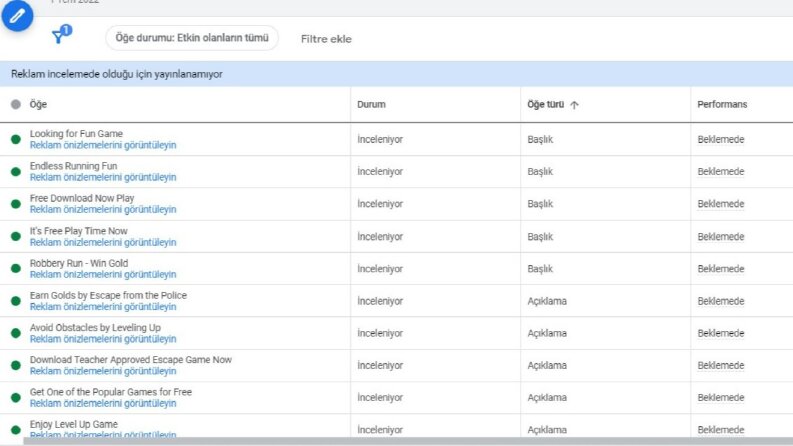Image resolution: width=793 pixels, height=446 pixels.
Task: Sort by the Durum column header
Action: 371,104
